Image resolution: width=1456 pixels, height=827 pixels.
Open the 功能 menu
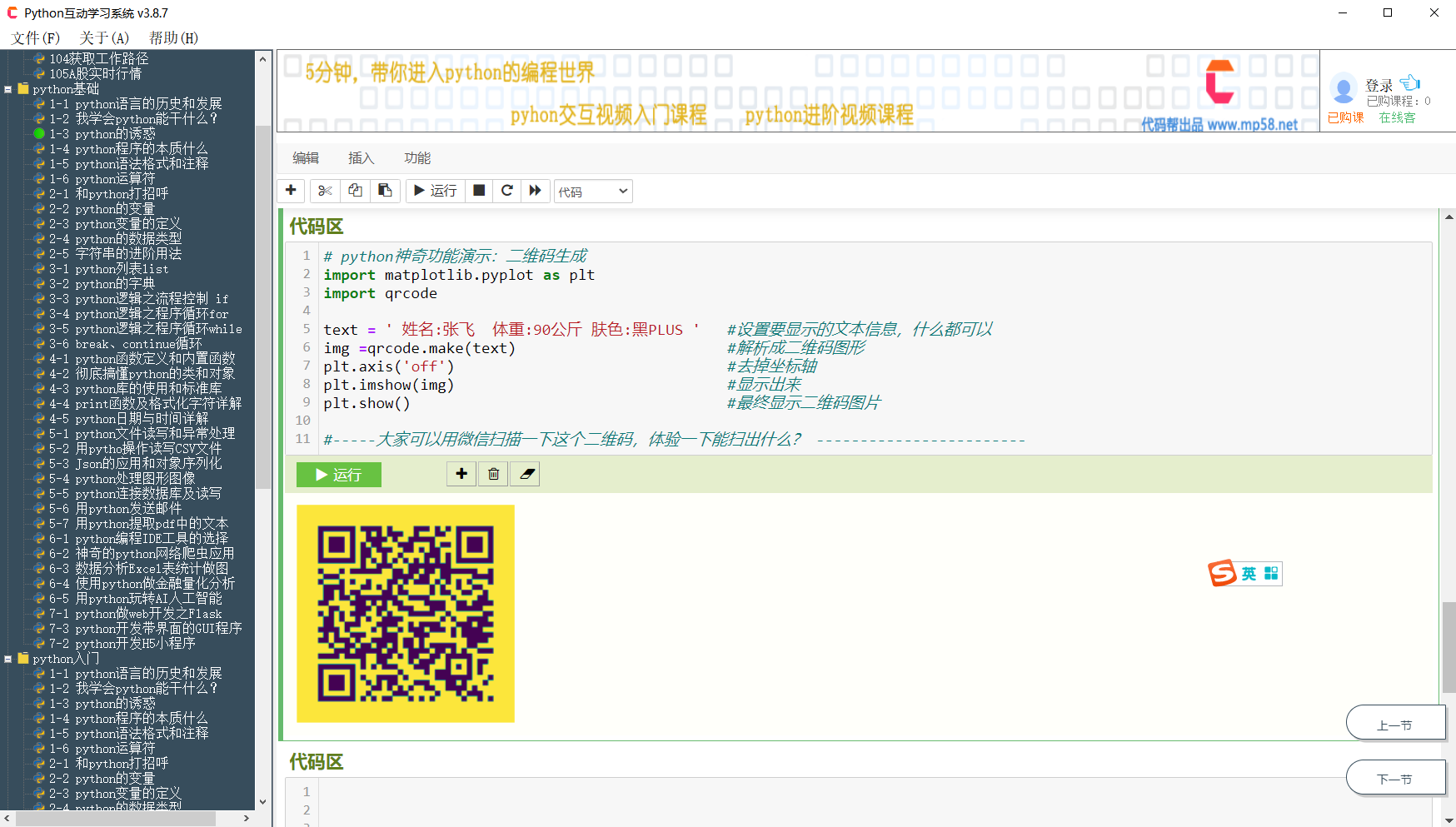coord(417,157)
